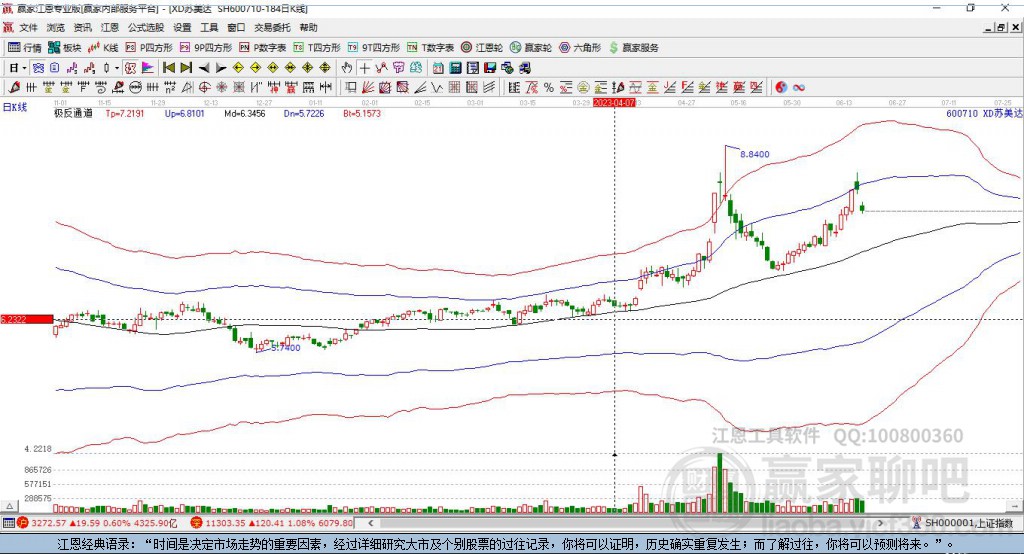
Task: Toggle the colored triangle chart icon
Action: coord(148,68)
